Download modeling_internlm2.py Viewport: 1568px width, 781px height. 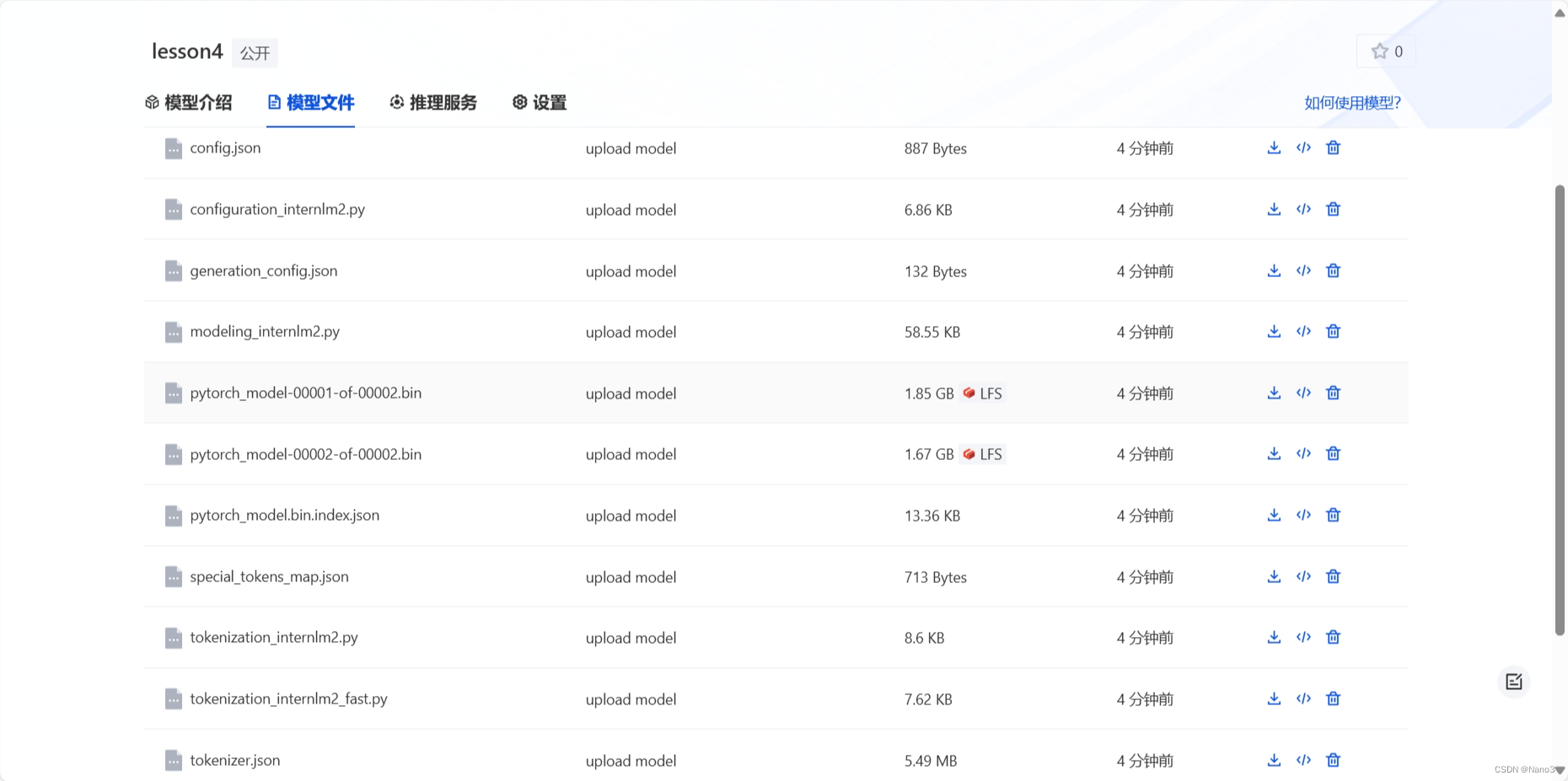[1274, 331]
